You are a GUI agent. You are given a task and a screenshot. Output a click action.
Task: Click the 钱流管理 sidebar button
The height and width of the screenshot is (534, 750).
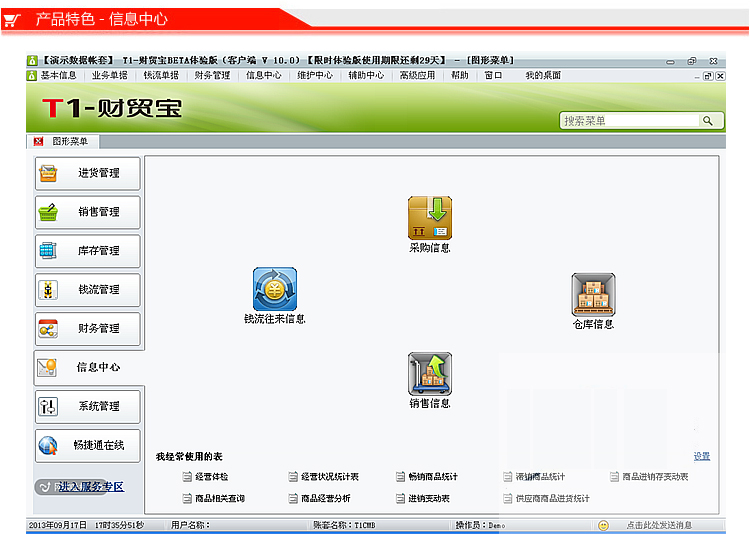88,289
